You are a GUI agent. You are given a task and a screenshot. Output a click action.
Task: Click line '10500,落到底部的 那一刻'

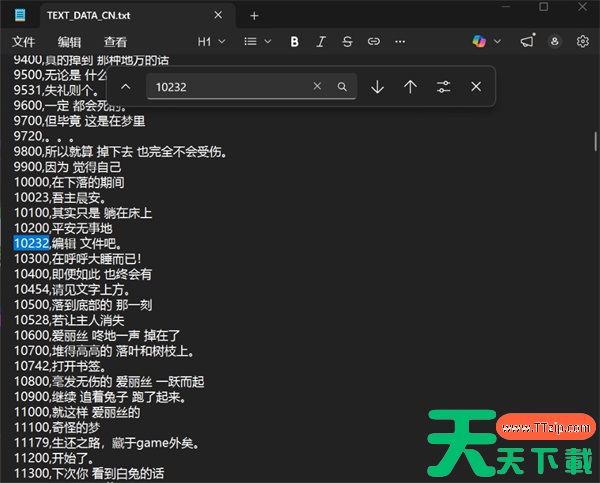[83, 305]
